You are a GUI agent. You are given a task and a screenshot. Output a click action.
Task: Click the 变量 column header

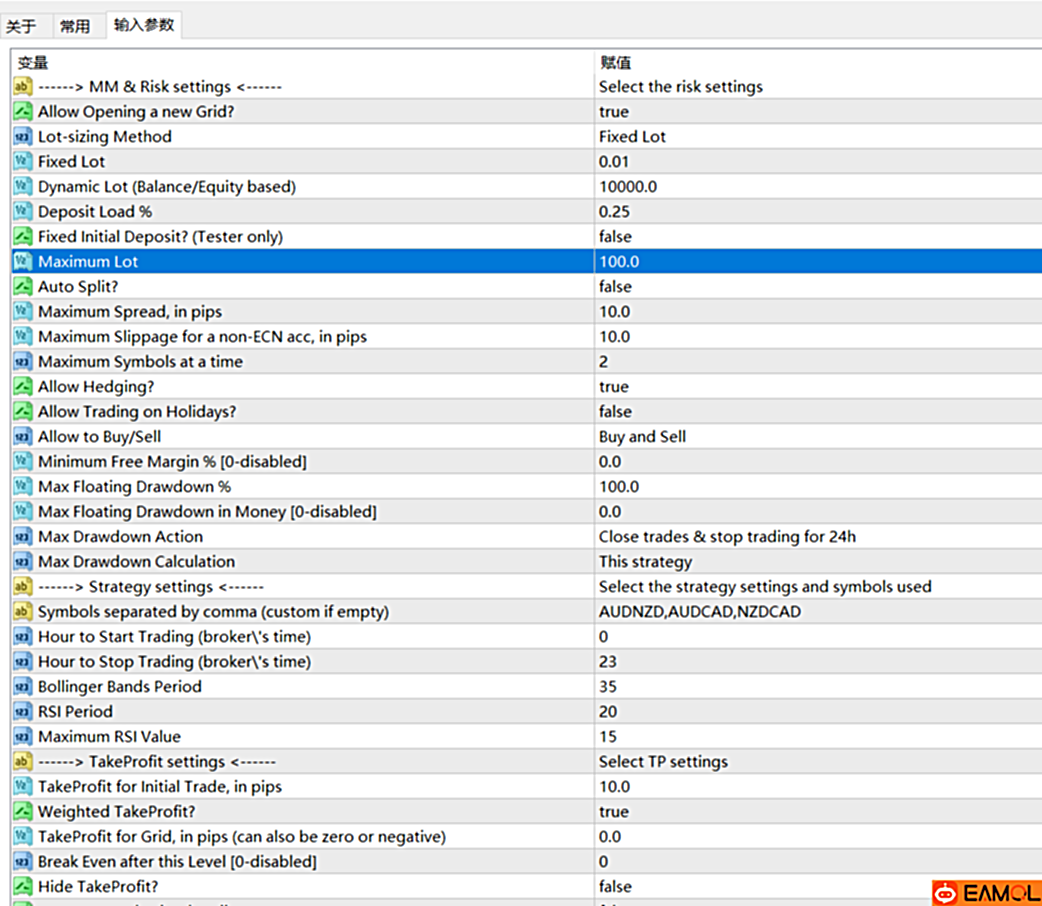click(33, 63)
